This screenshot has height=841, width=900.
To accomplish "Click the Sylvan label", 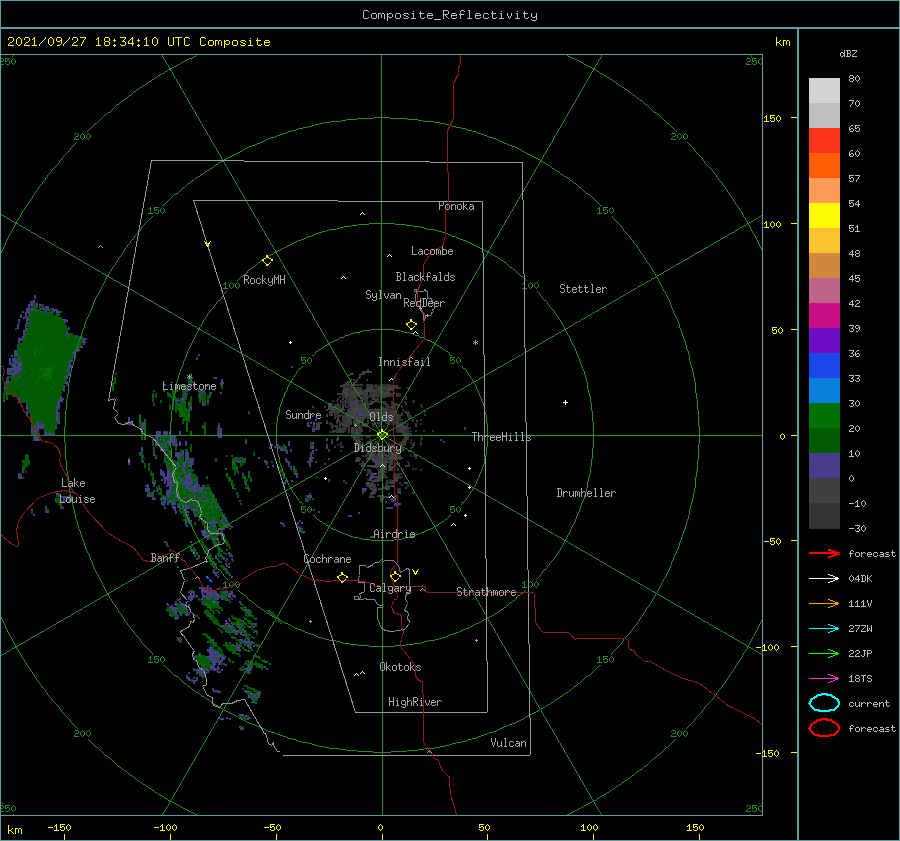I will [383, 295].
